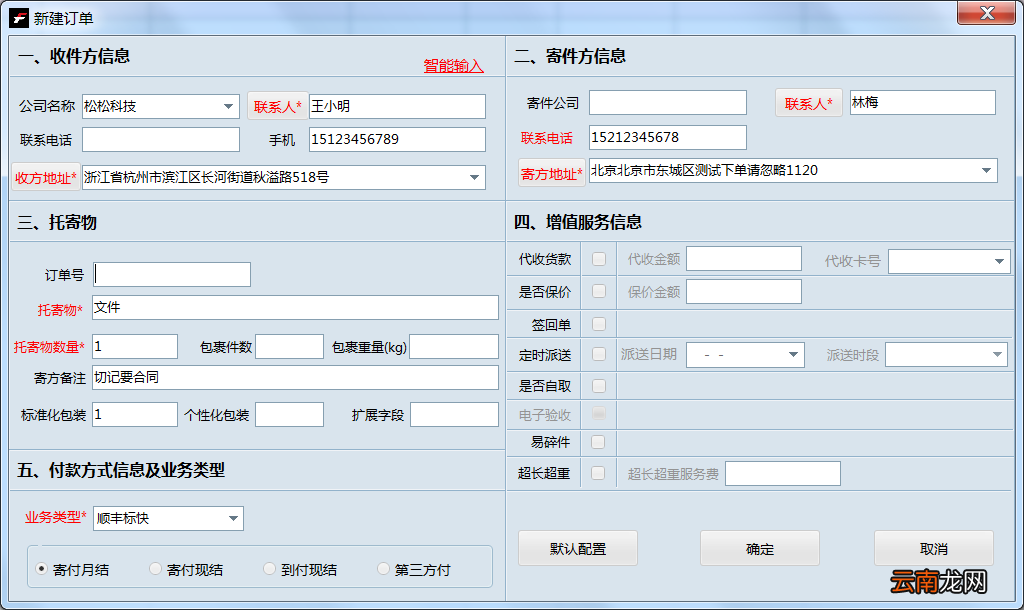Image resolution: width=1024 pixels, height=610 pixels.
Task: Click the 包裹重量(kg) field
Action: tap(454, 347)
